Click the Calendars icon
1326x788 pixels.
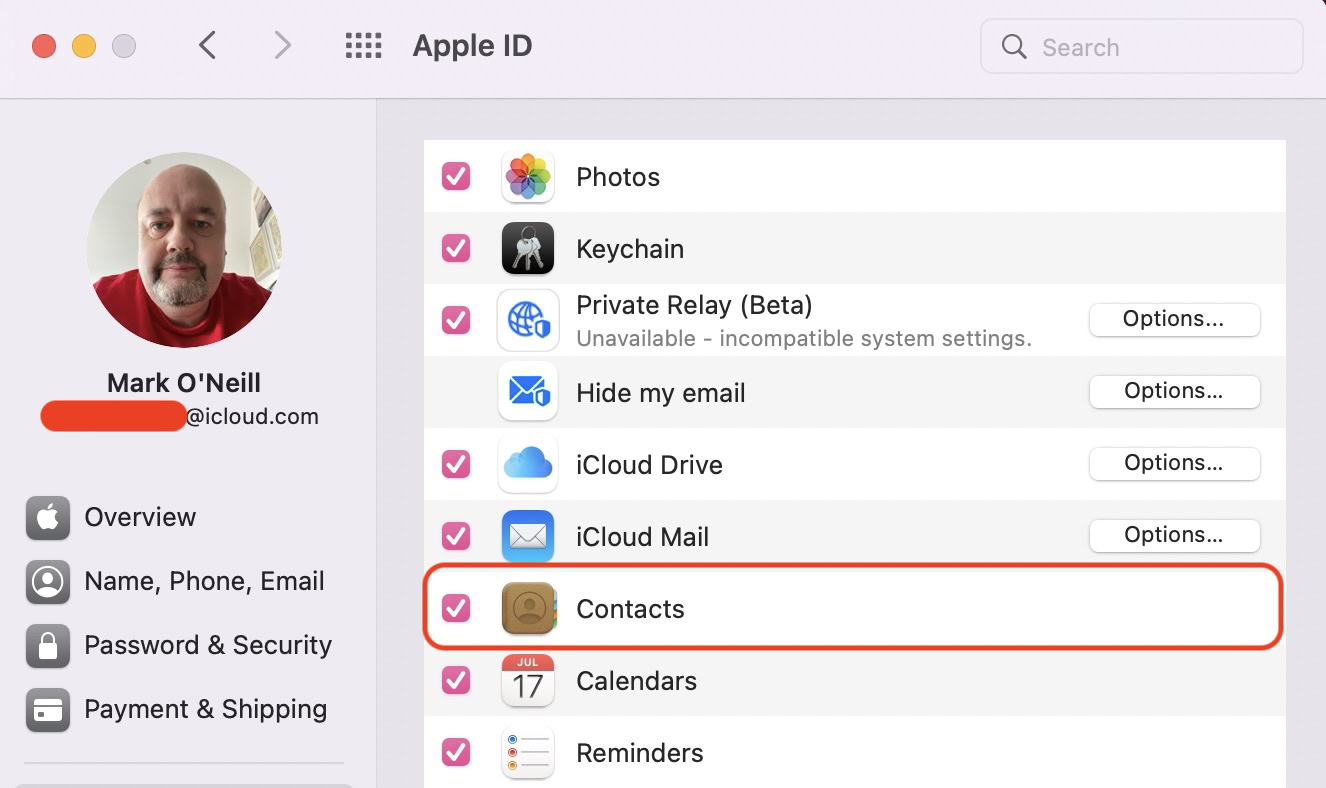coord(527,681)
